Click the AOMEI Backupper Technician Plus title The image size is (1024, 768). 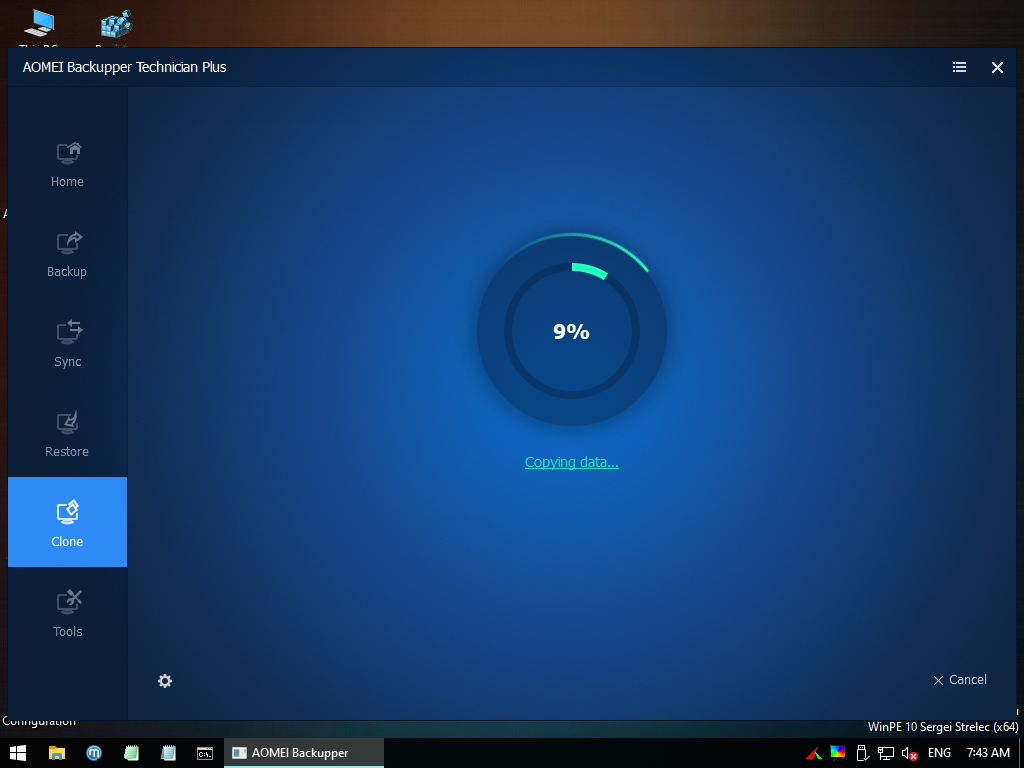(x=124, y=67)
